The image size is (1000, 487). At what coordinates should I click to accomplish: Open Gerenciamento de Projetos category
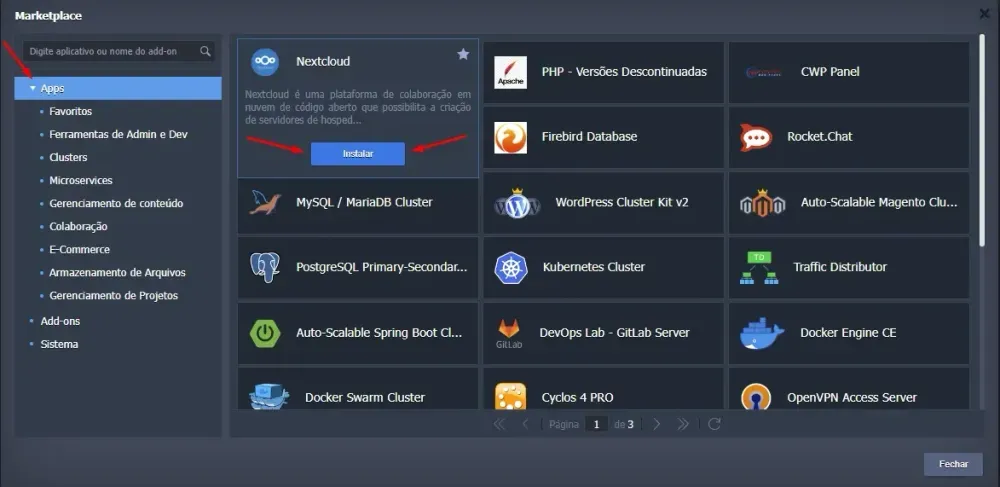(114, 296)
